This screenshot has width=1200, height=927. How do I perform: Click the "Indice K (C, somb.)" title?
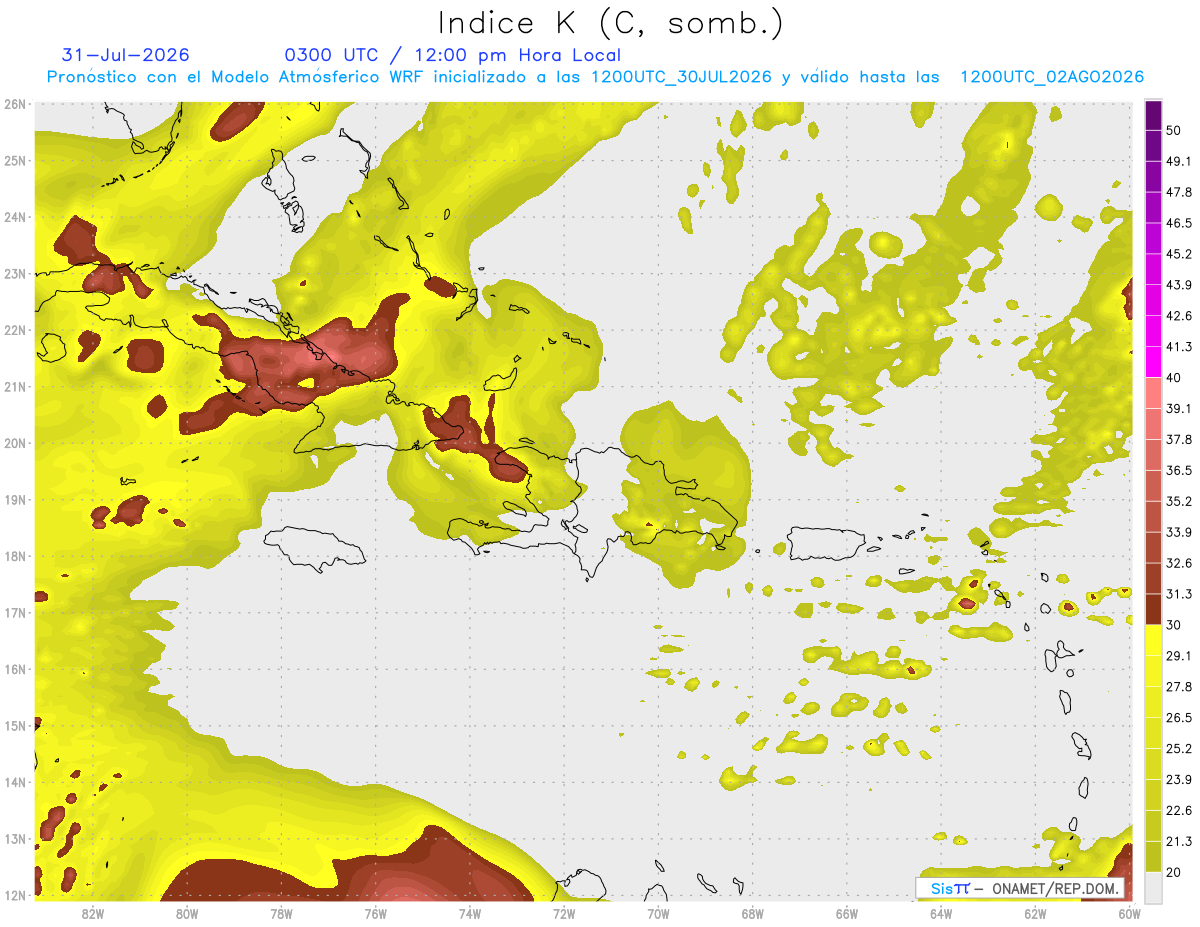point(610,23)
